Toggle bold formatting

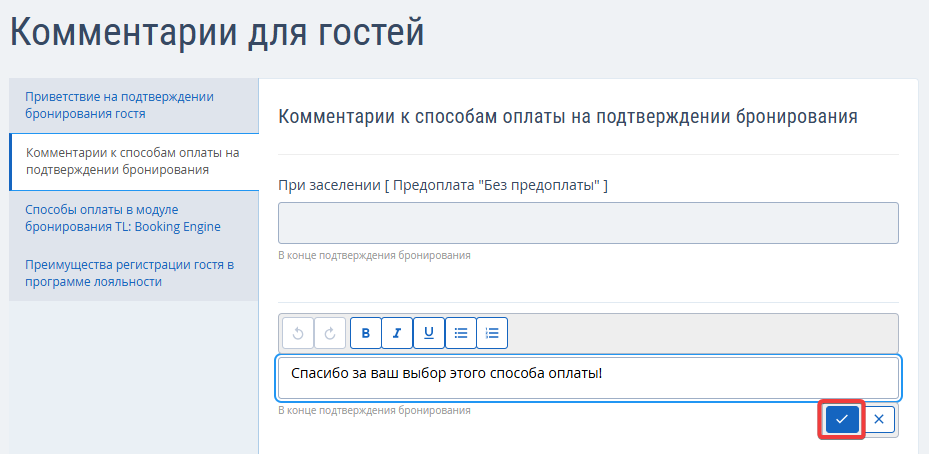[x=366, y=333]
